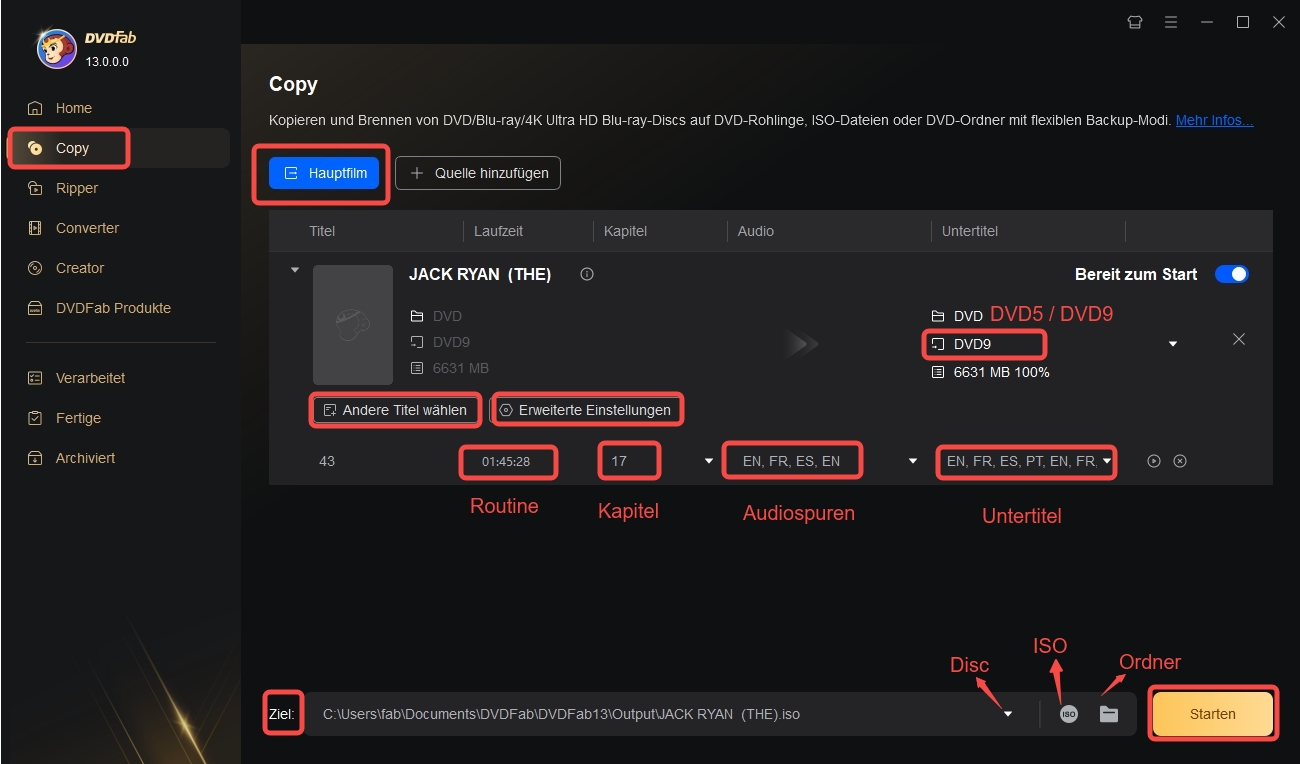This screenshot has width=1300, height=764.
Task: Click the runtime 01:45:28 cell
Action: click(506, 462)
